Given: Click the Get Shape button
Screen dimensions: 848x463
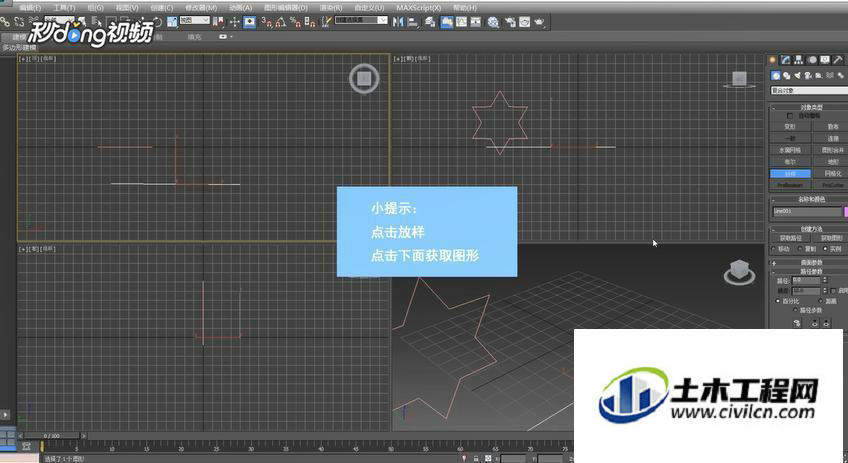Looking at the screenshot, I should 831,239.
